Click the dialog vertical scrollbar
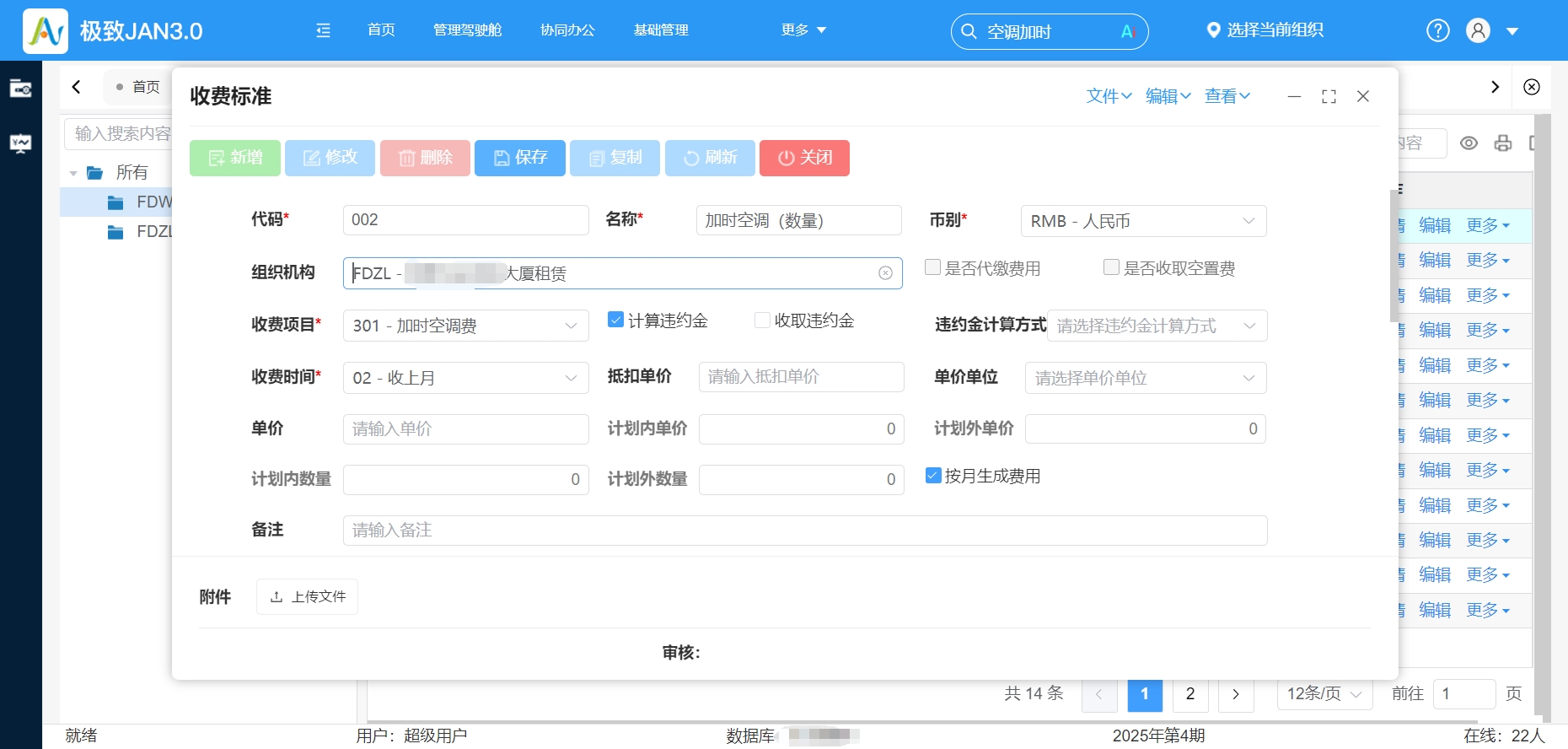The width and height of the screenshot is (1568, 749). click(x=1393, y=256)
